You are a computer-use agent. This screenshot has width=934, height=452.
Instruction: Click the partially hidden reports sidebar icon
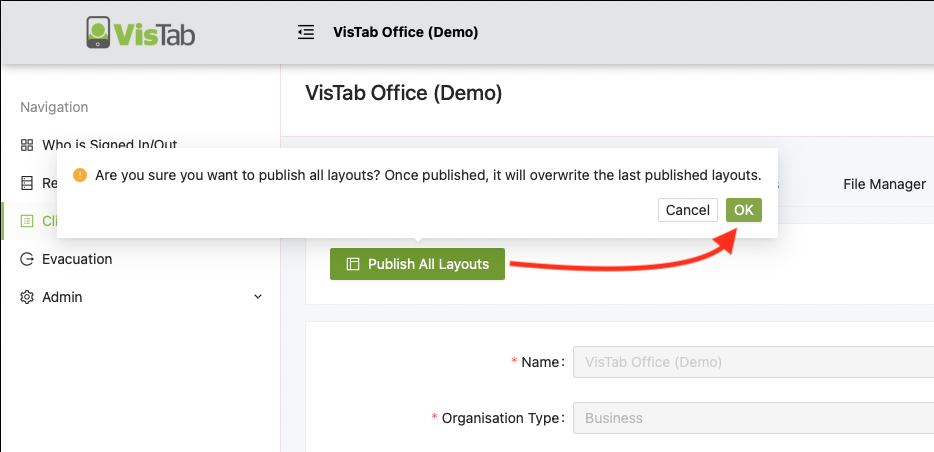pos(27,183)
